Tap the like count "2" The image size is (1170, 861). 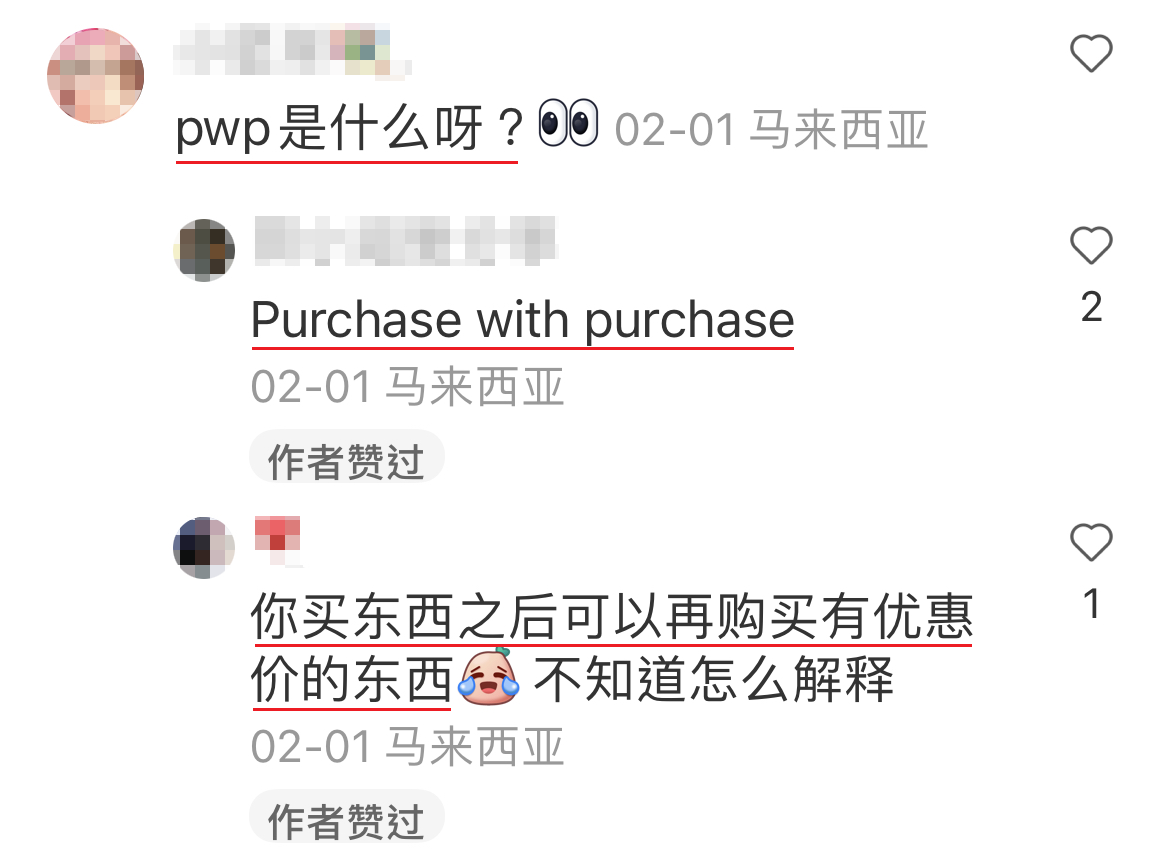[x=1091, y=307]
